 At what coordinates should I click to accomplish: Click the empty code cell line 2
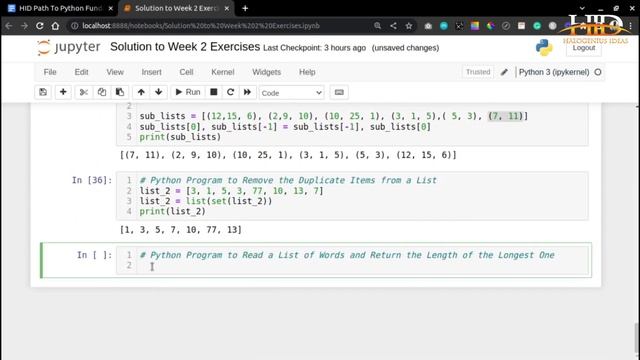click(x=363, y=266)
